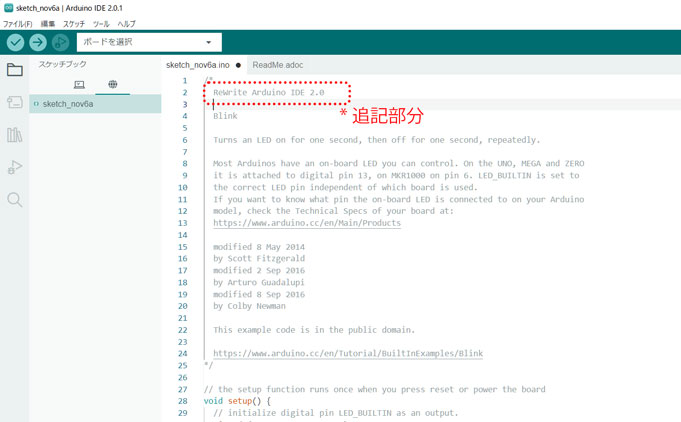Click 'by Scott Fitzgerald' on line 16
This screenshot has height=422, width=681.
[x=259, y=258]
